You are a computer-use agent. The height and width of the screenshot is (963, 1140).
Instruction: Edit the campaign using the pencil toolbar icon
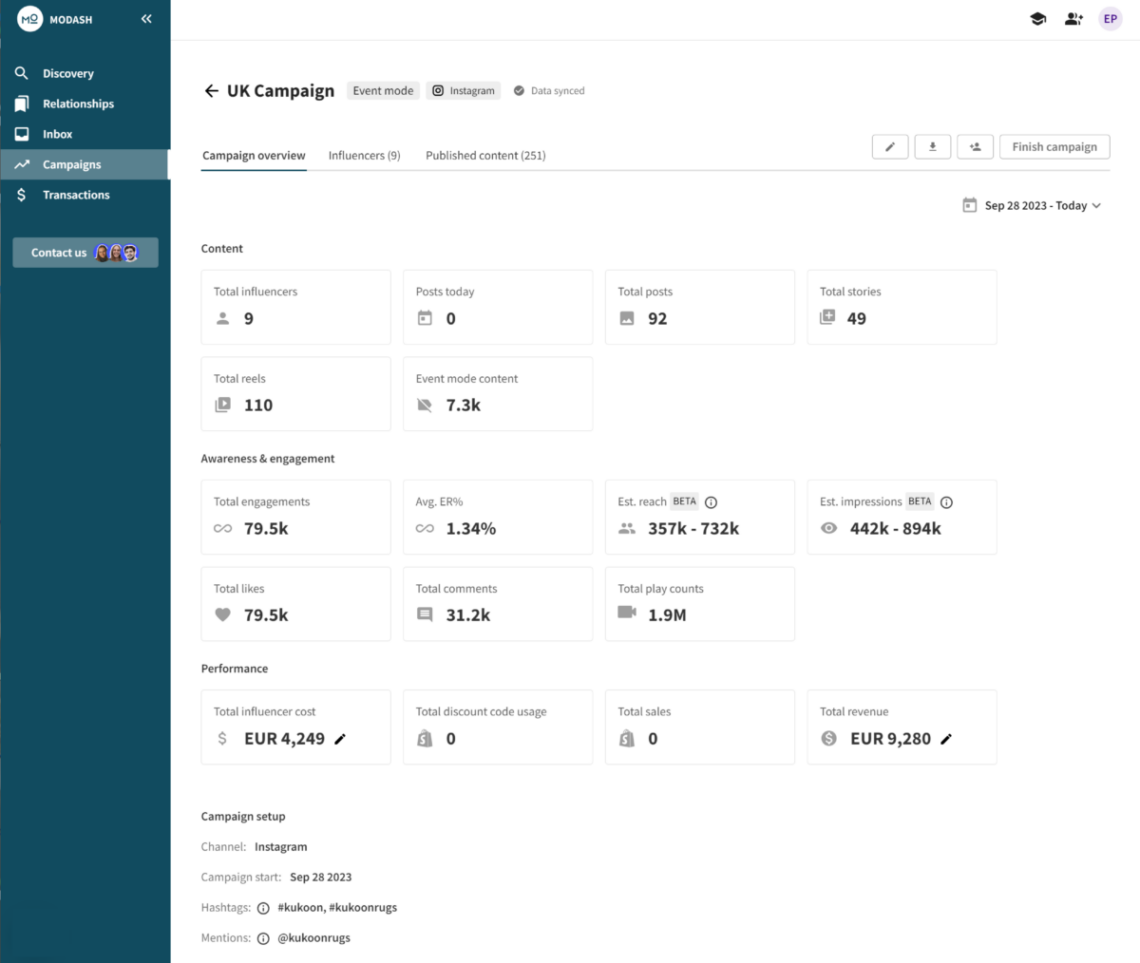[x=890, y=146]
